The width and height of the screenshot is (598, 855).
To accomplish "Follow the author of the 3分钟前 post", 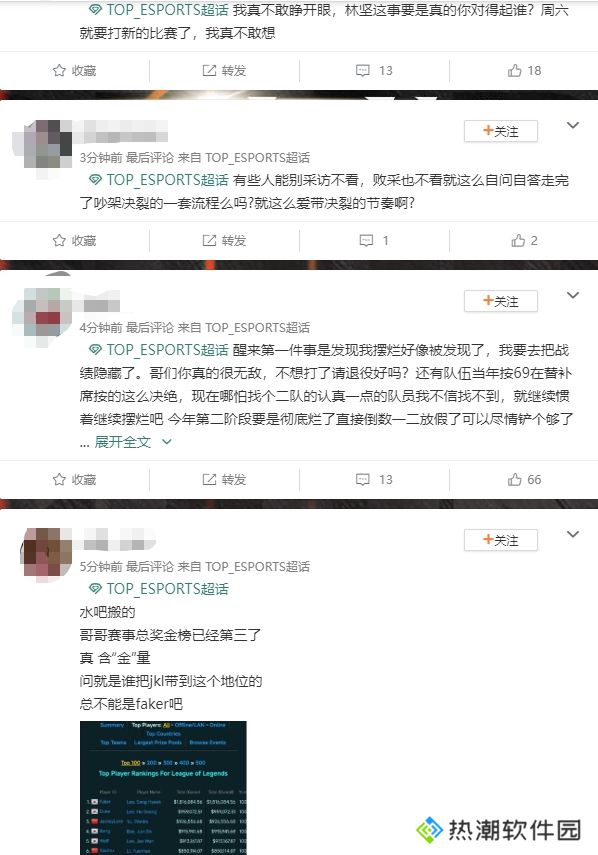I will (x=500, y=131).
